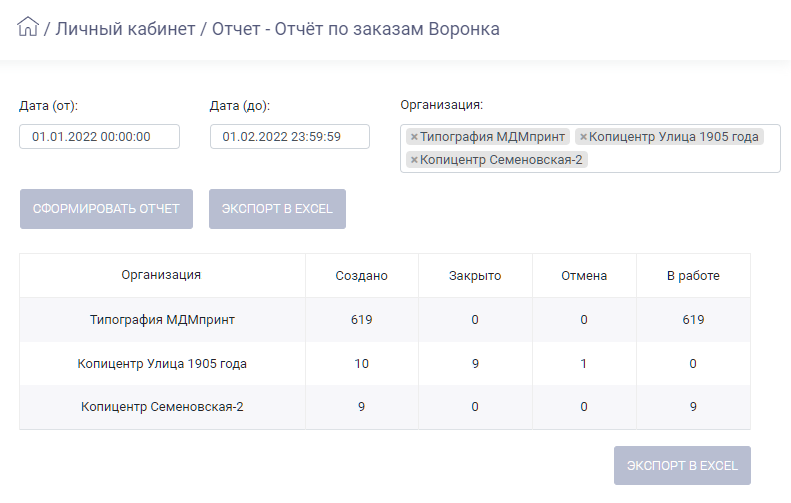This screenshot has height=503, width=791.
Task: Select the Закрыто column header
Action: tap(475, 275)
